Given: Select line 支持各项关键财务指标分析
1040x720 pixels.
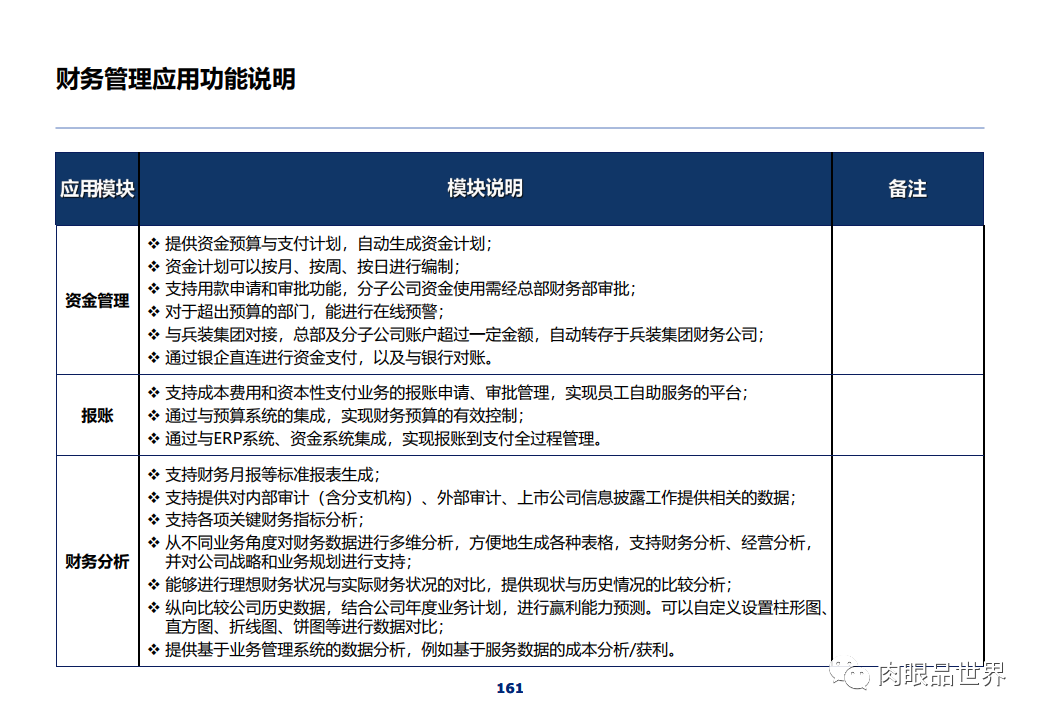Looking at the screenshot, I should (256, 520).
